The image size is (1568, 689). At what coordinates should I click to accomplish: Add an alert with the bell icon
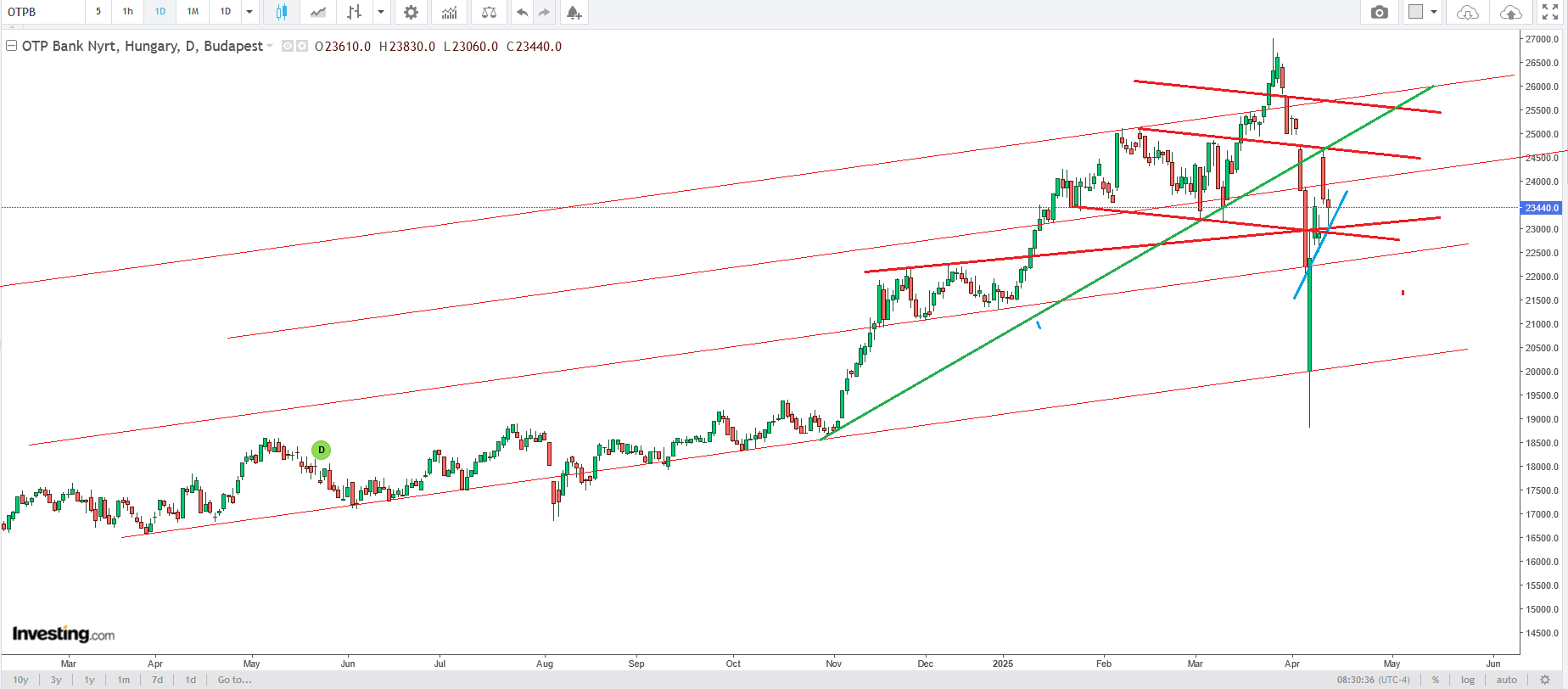(574, 12)
